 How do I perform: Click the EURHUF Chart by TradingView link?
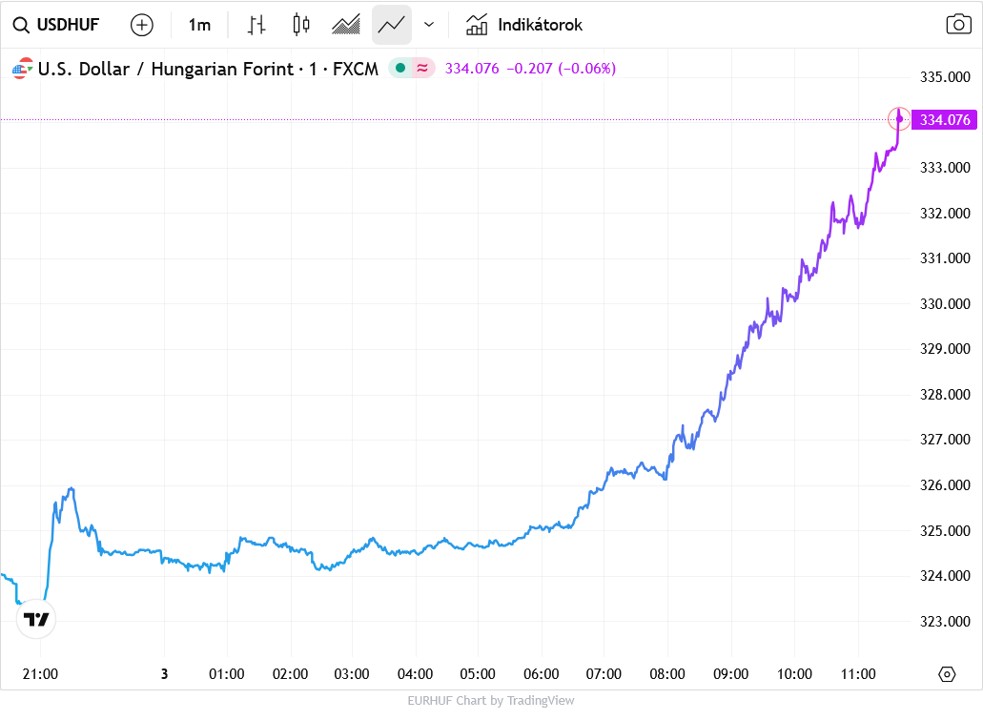coord(491,701)
